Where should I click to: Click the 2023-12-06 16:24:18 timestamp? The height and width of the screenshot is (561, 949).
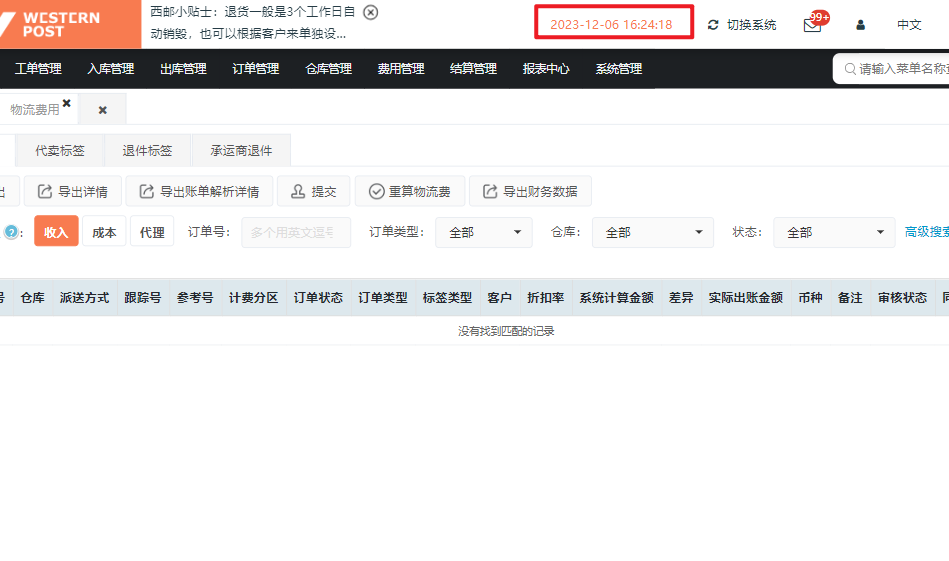point(611,25)
